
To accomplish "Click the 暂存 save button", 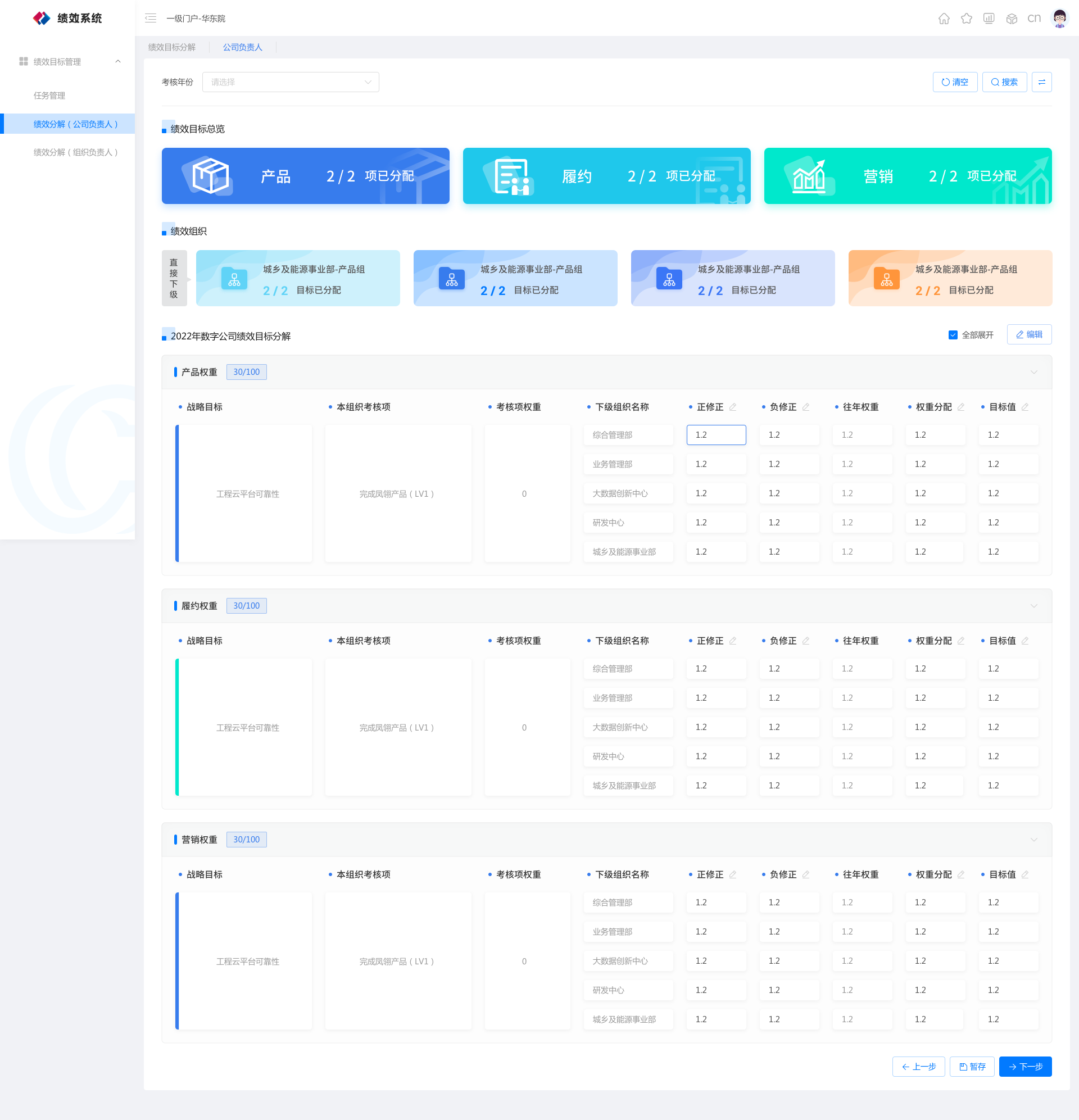I will pyautogui.click(x=972, y=1066).
